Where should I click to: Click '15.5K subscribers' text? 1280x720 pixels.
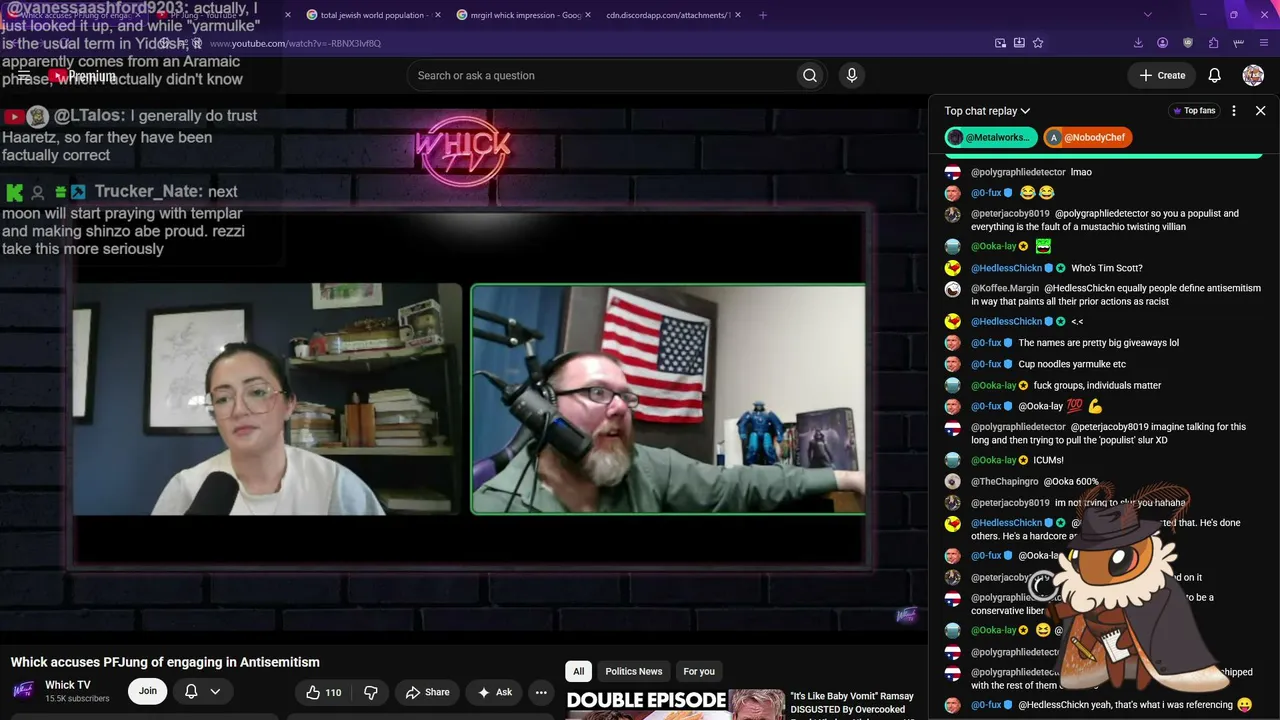pos(77,699)
